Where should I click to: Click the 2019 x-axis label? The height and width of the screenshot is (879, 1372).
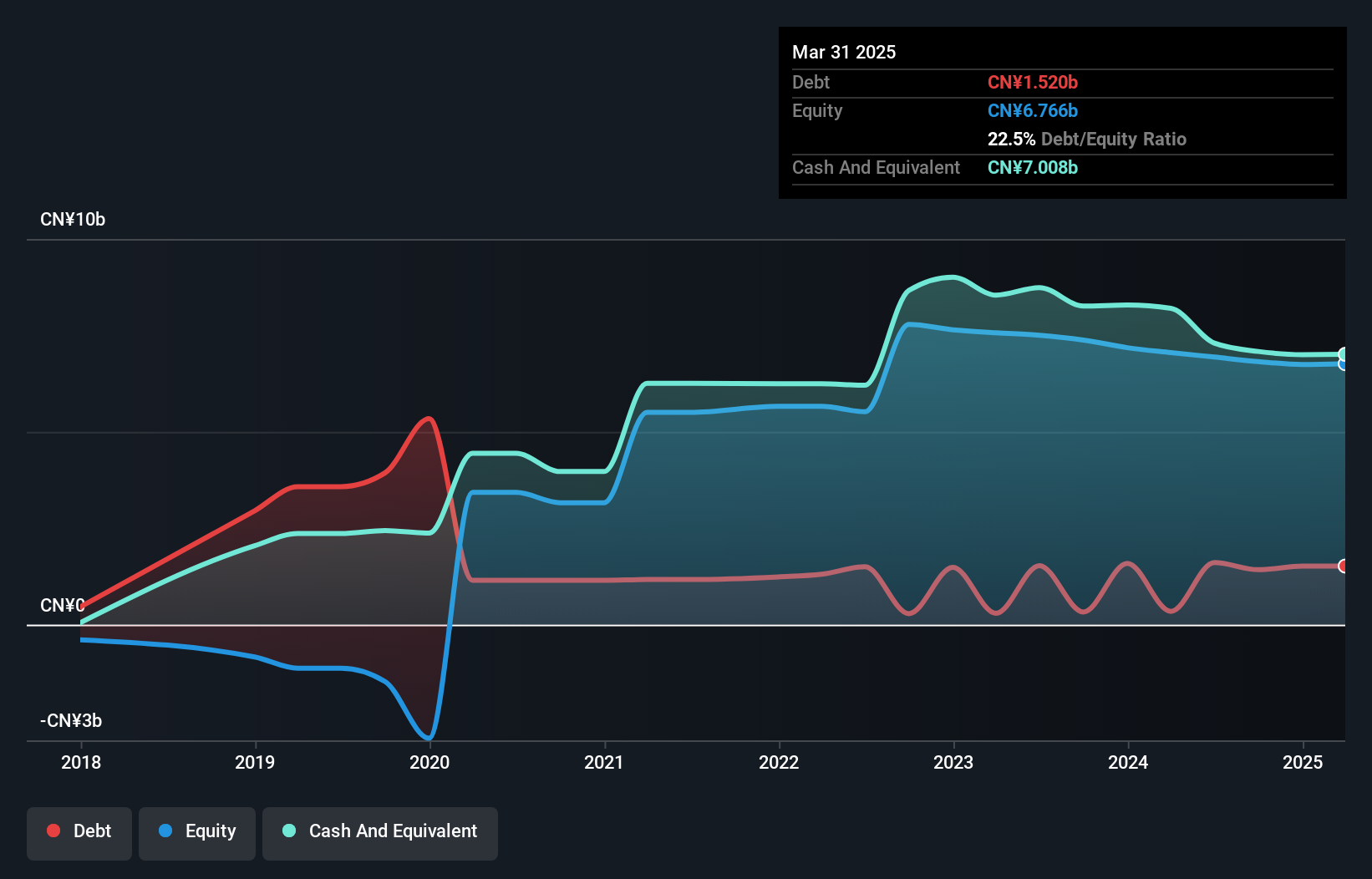click(255, 762)
